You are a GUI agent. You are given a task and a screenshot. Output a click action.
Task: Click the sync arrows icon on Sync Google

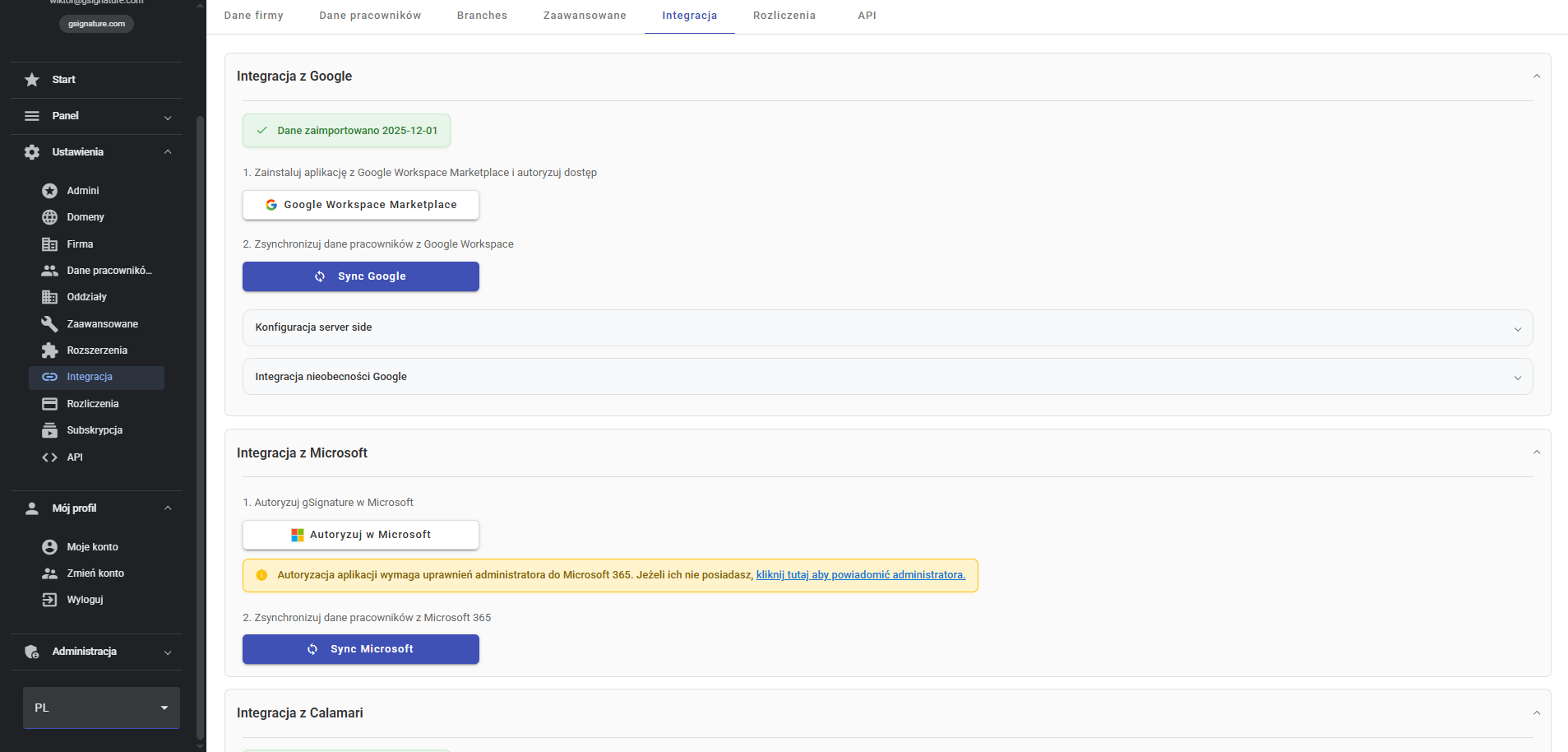320,276
